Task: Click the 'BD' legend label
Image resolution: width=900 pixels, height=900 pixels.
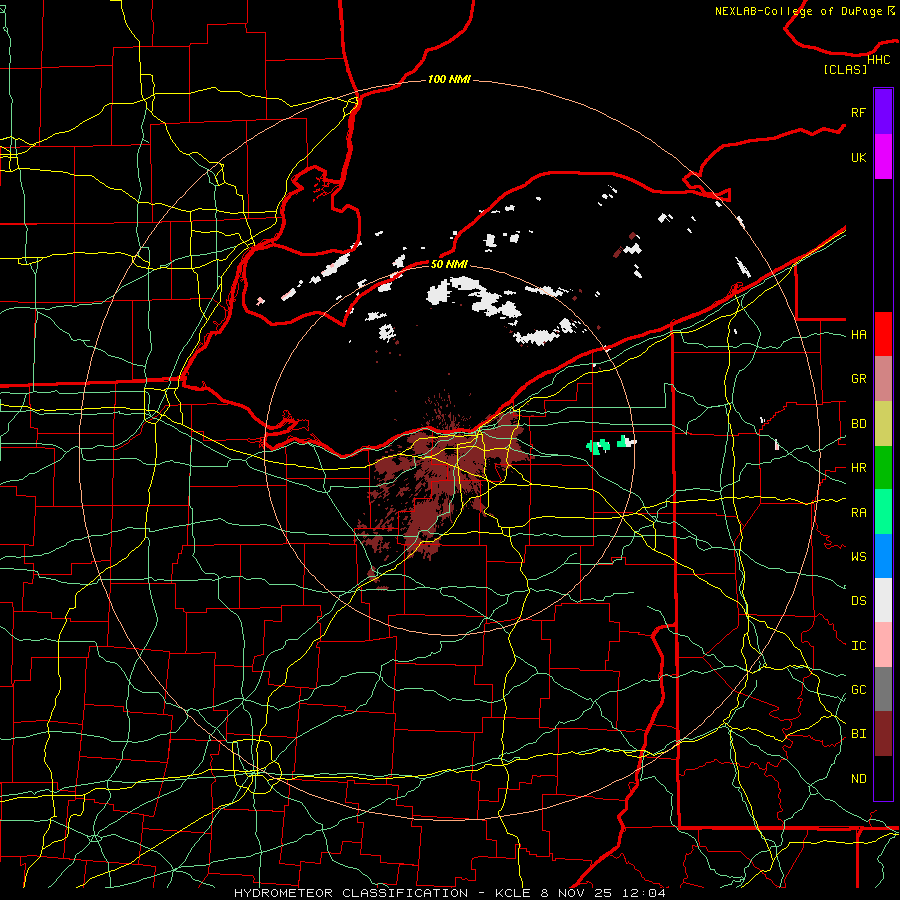Action: tap(858, 424)
